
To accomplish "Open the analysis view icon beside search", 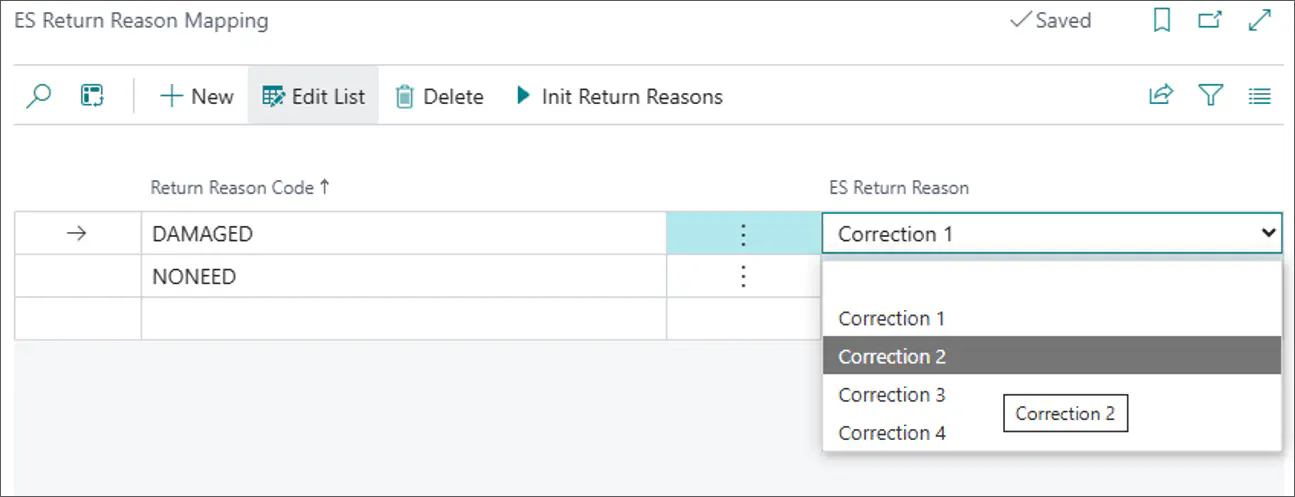I will click(x=92, y=96).
